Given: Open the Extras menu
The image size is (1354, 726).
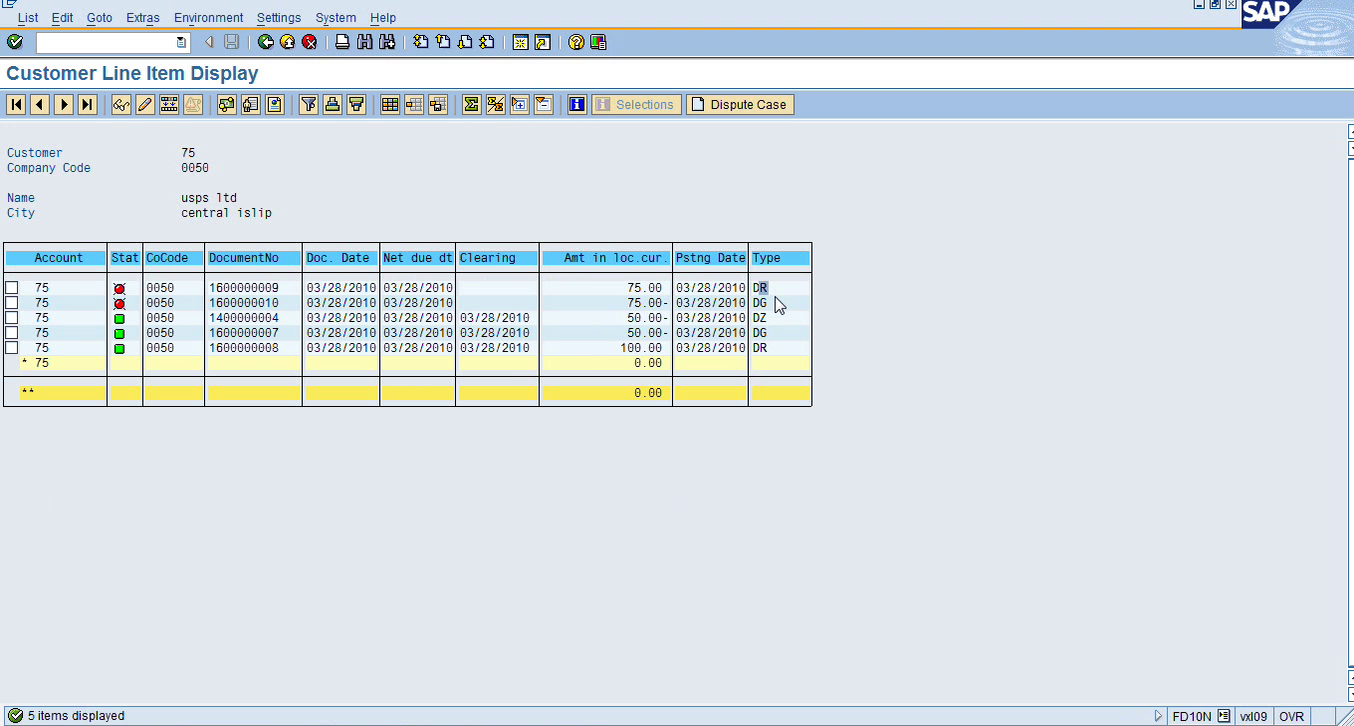Looking at the screenshot, I should (143, 18).
